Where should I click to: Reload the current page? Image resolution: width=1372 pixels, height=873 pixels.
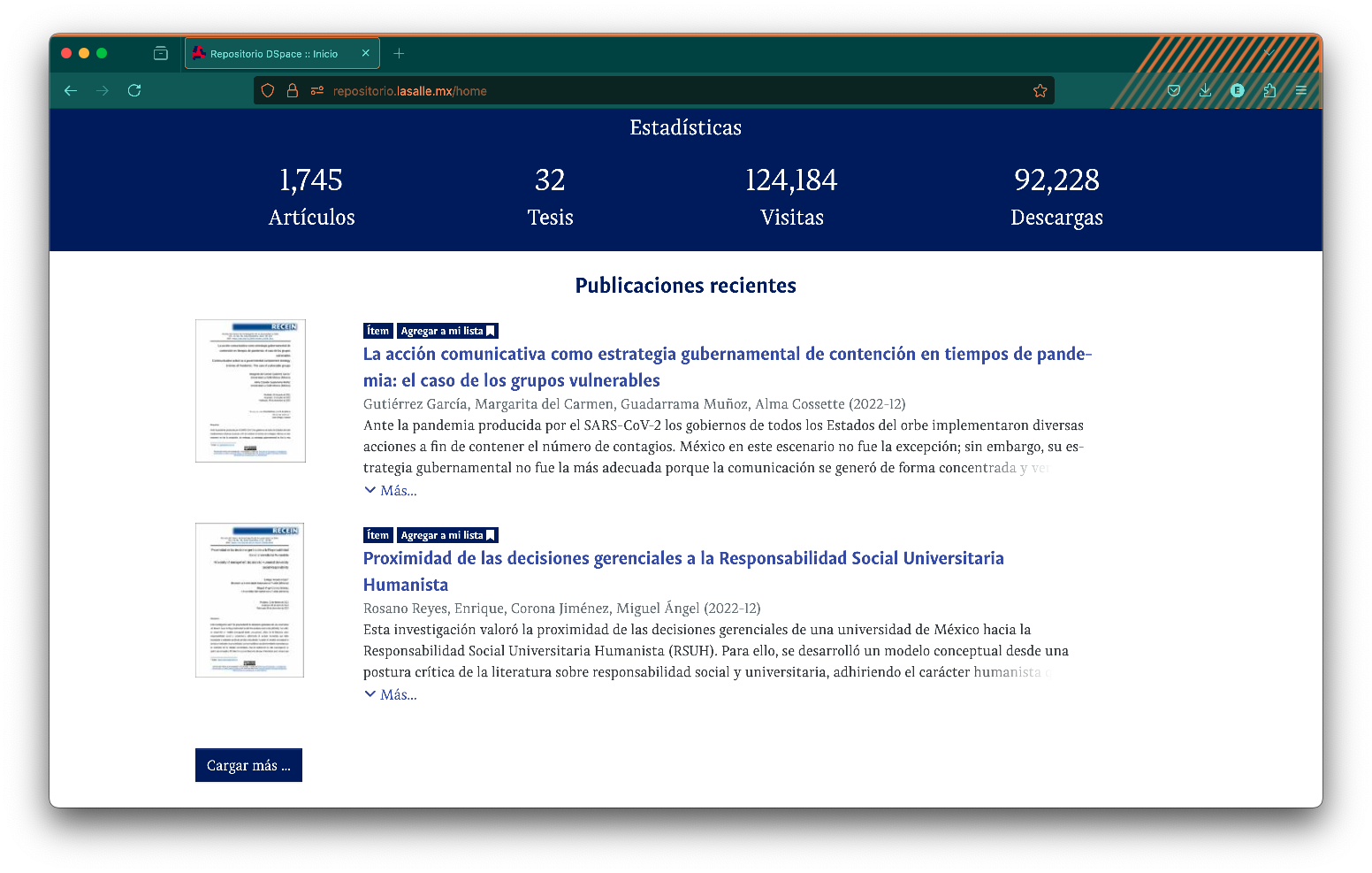(x=134, y=90)
